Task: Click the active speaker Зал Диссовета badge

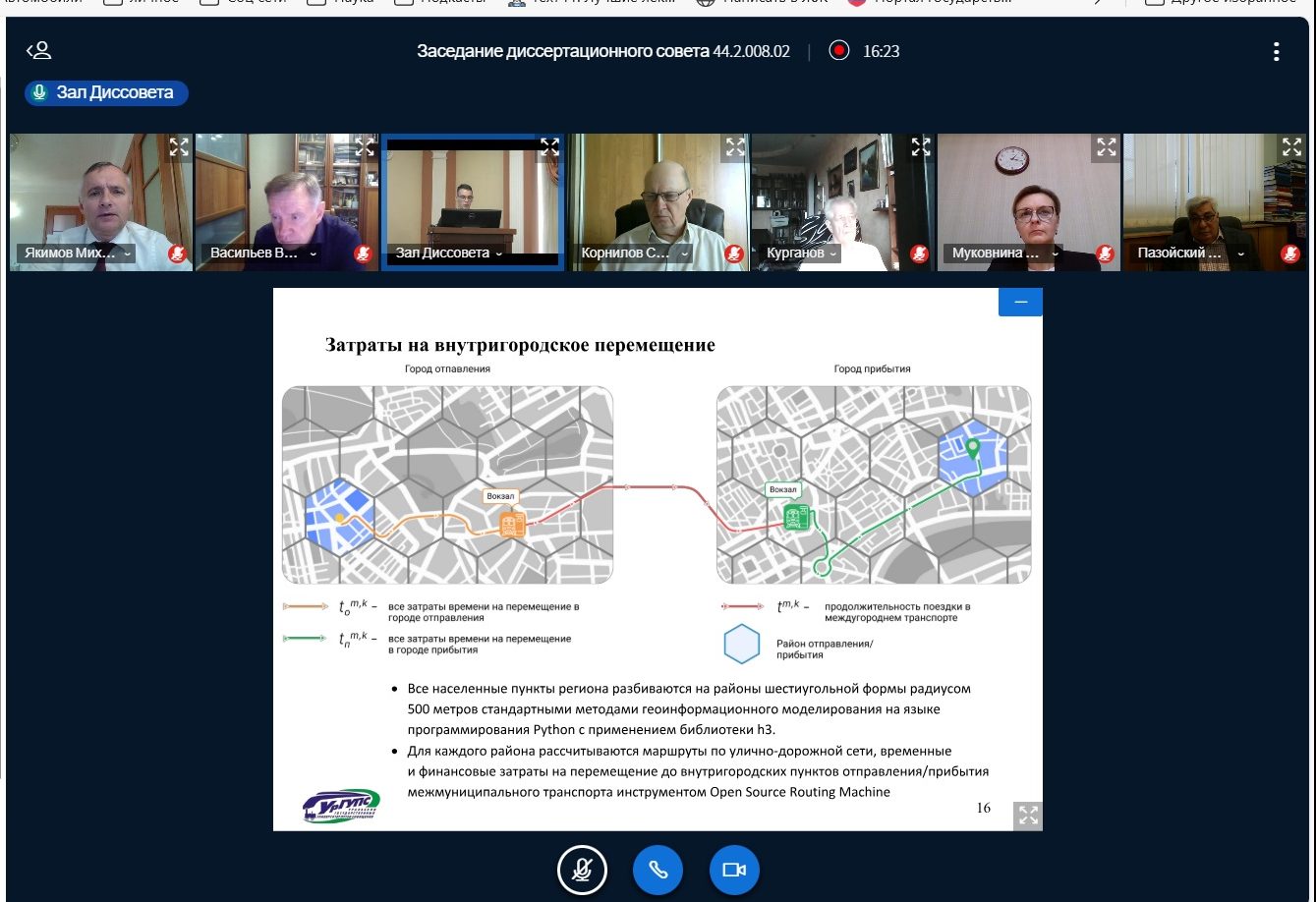Action: point(106,92)
